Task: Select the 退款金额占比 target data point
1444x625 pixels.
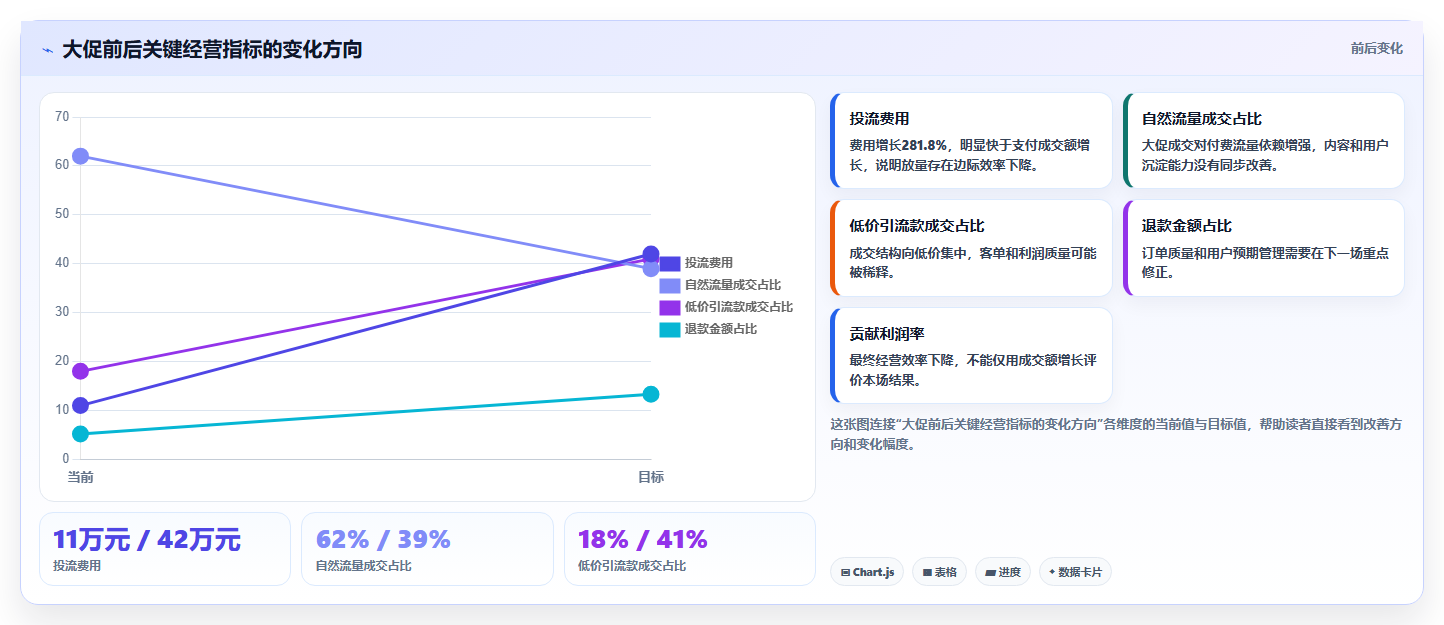Action: point(651,394)
